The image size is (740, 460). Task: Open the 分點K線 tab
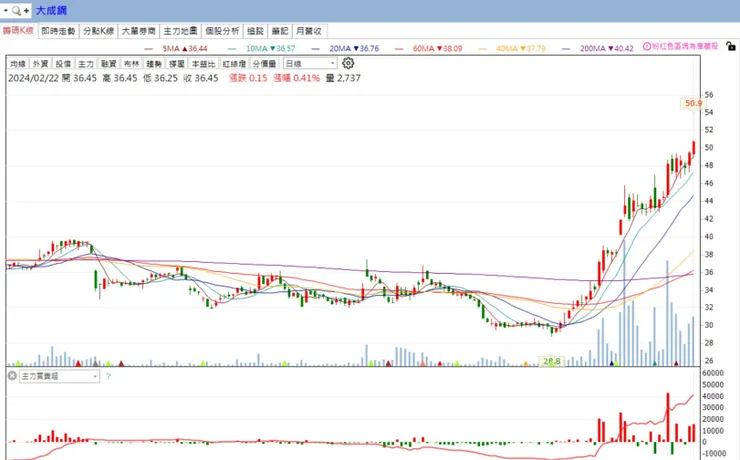click(99, 31)
